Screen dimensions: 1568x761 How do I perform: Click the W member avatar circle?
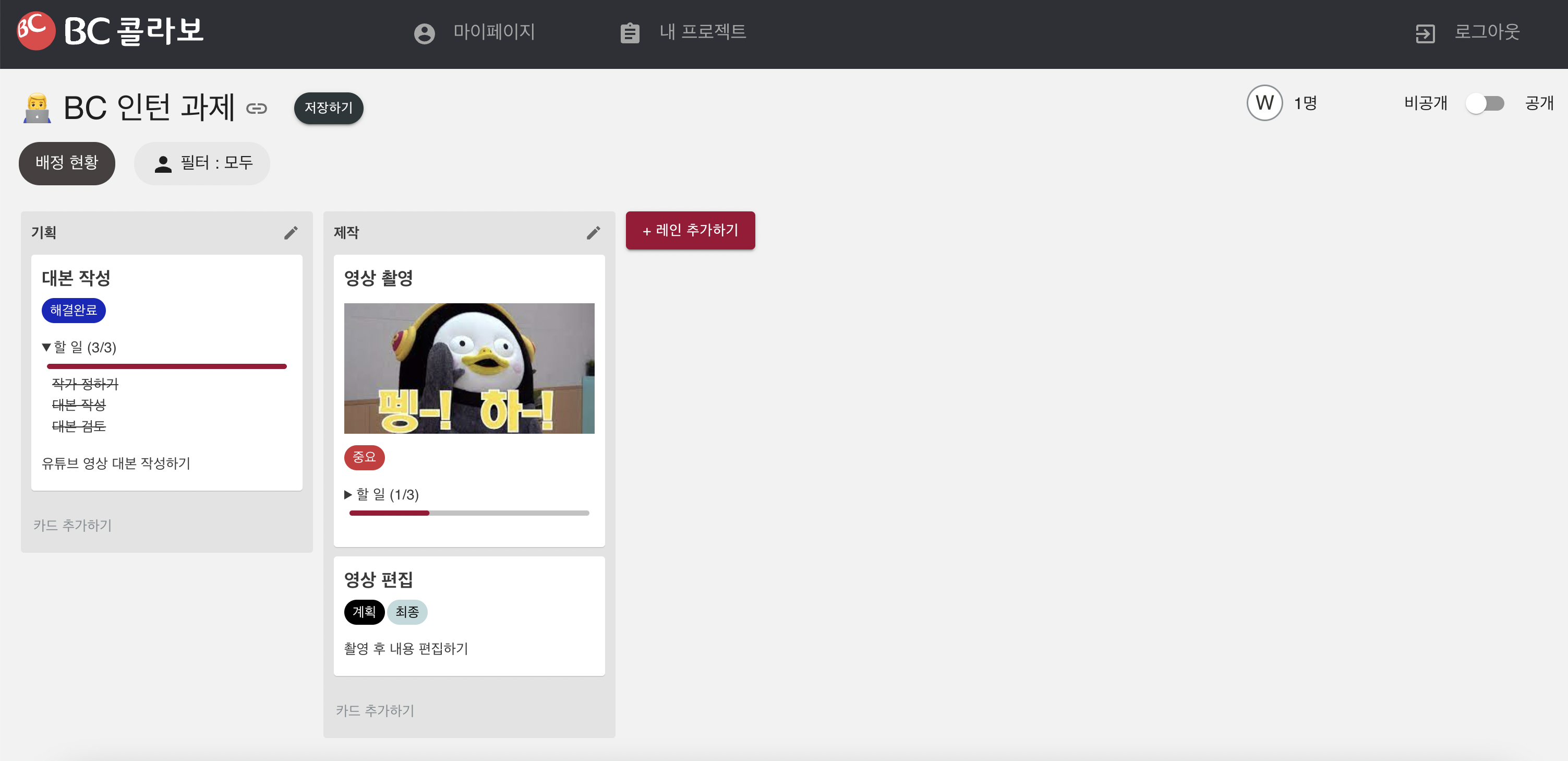(1264, 103)
